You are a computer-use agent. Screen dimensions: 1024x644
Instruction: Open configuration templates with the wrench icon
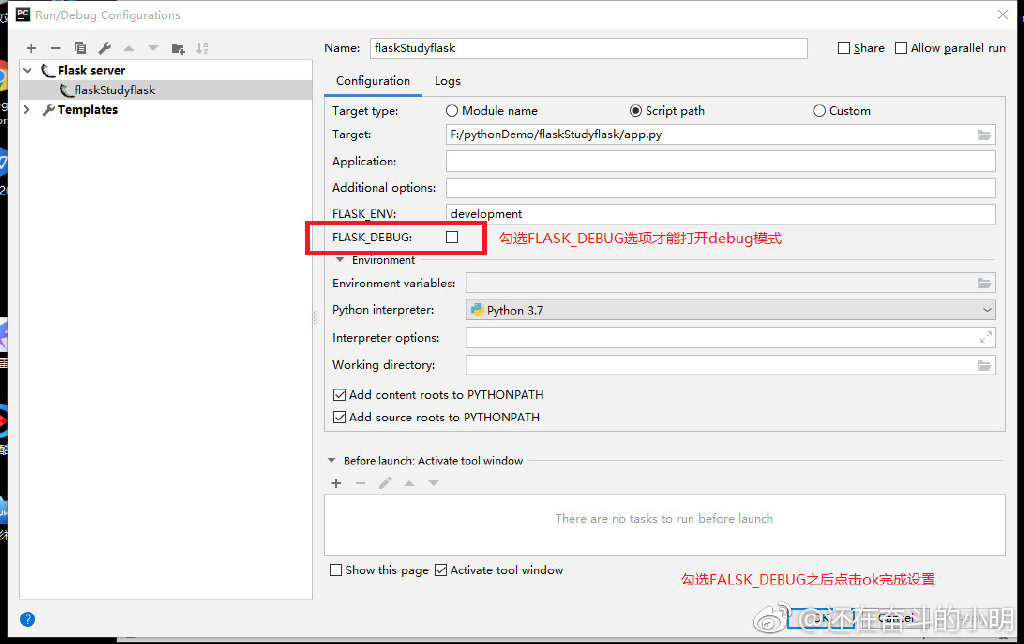click(x=103, y=47)
